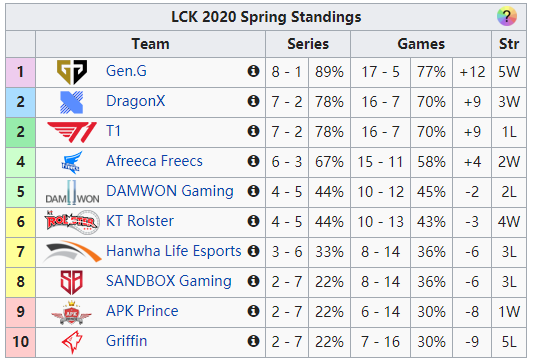Open the DragonX team link
Viewport: 533px width, 361px height.
(x=135, y=101)
